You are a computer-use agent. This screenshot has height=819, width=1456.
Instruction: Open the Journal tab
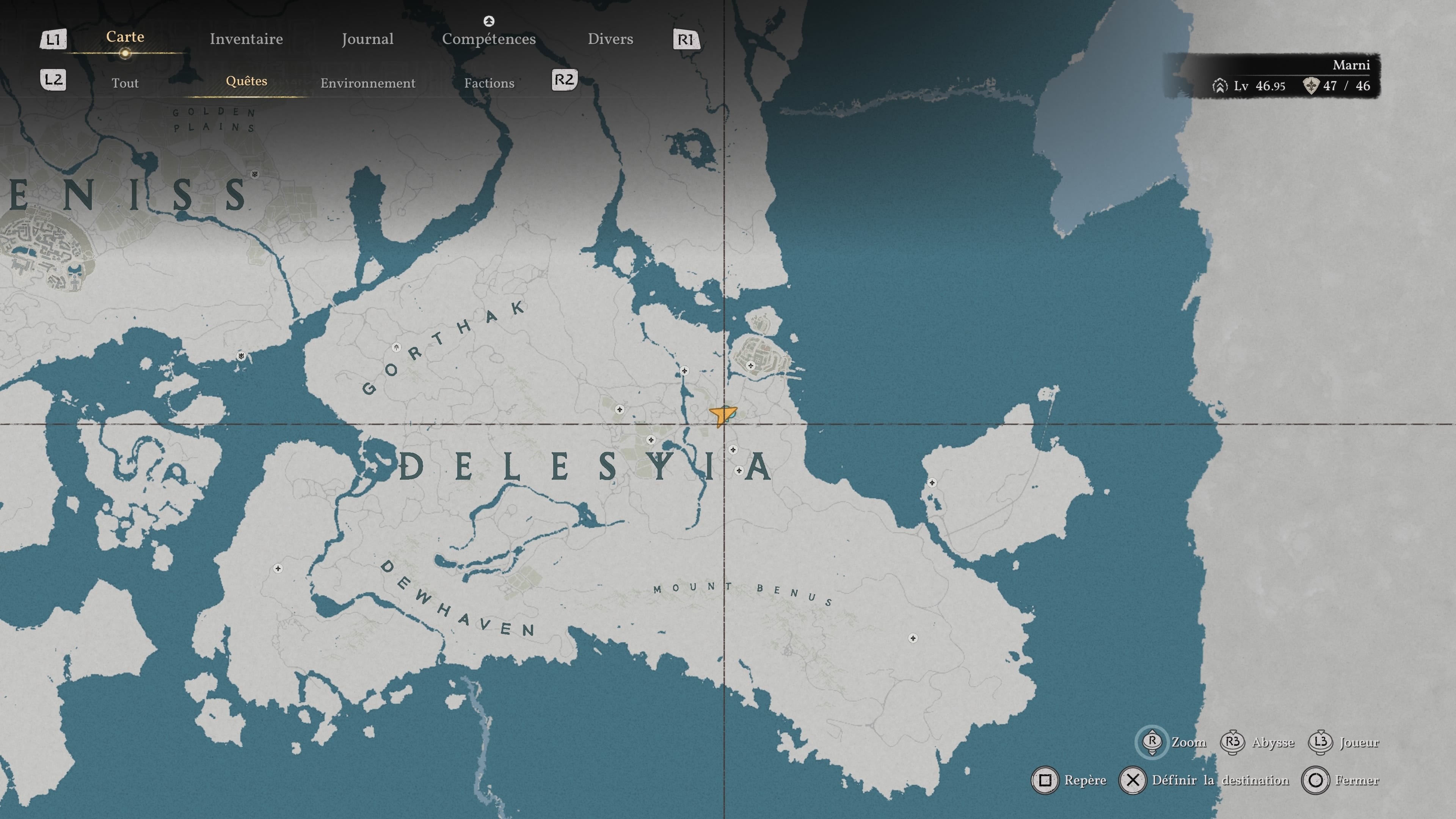(x=367, y=39)
